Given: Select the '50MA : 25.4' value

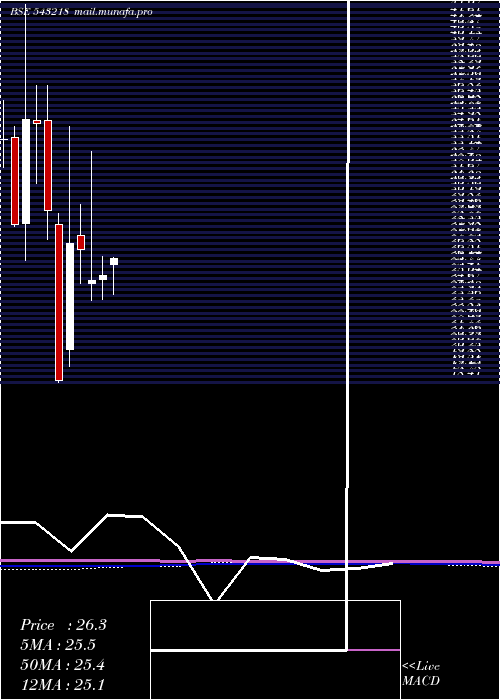Looking at the screenshot, I should coord(63,665).
